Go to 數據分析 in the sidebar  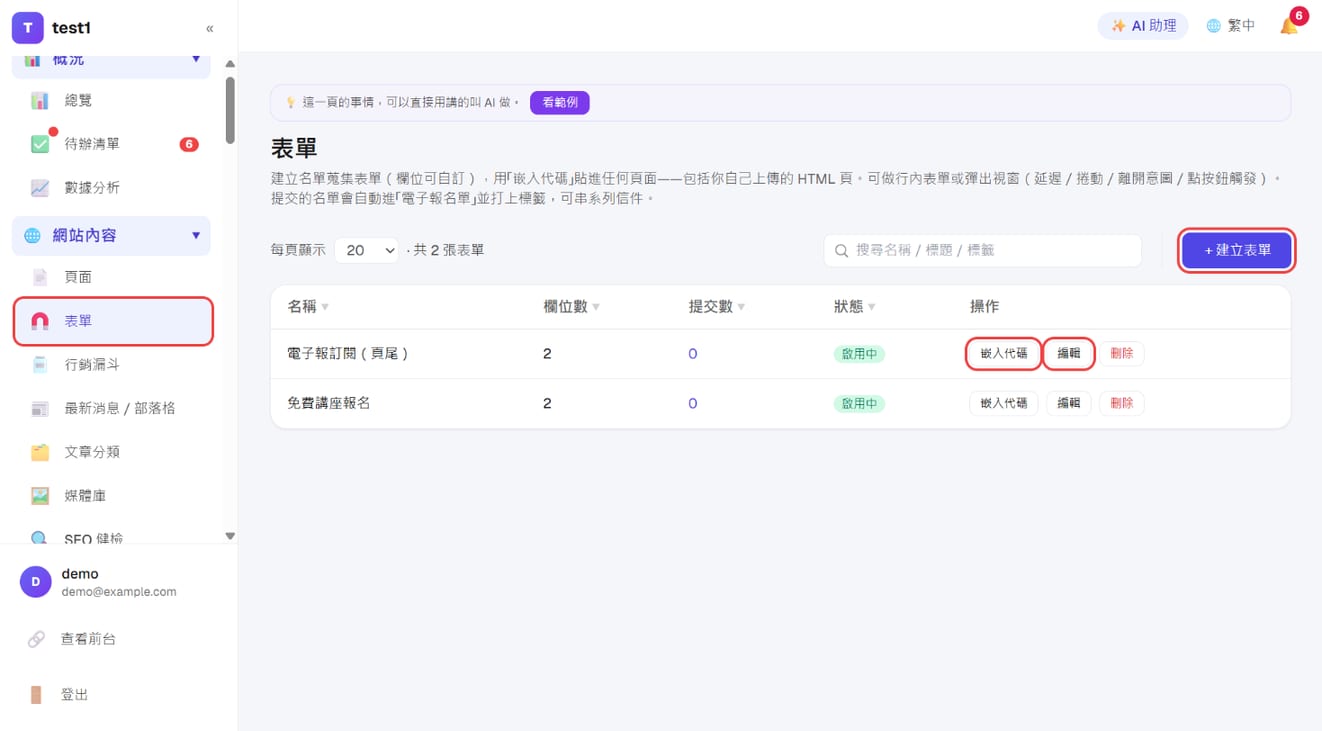coord(111,187)
